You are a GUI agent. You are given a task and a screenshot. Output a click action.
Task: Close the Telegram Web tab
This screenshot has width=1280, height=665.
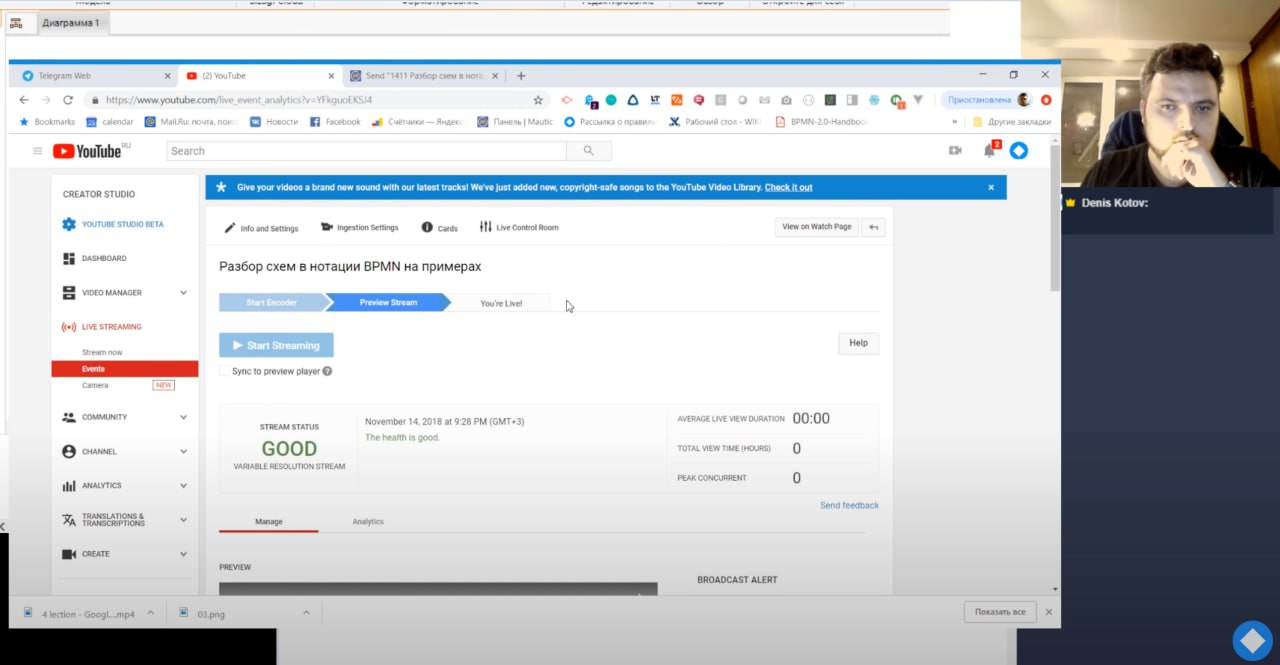[167, 76]
